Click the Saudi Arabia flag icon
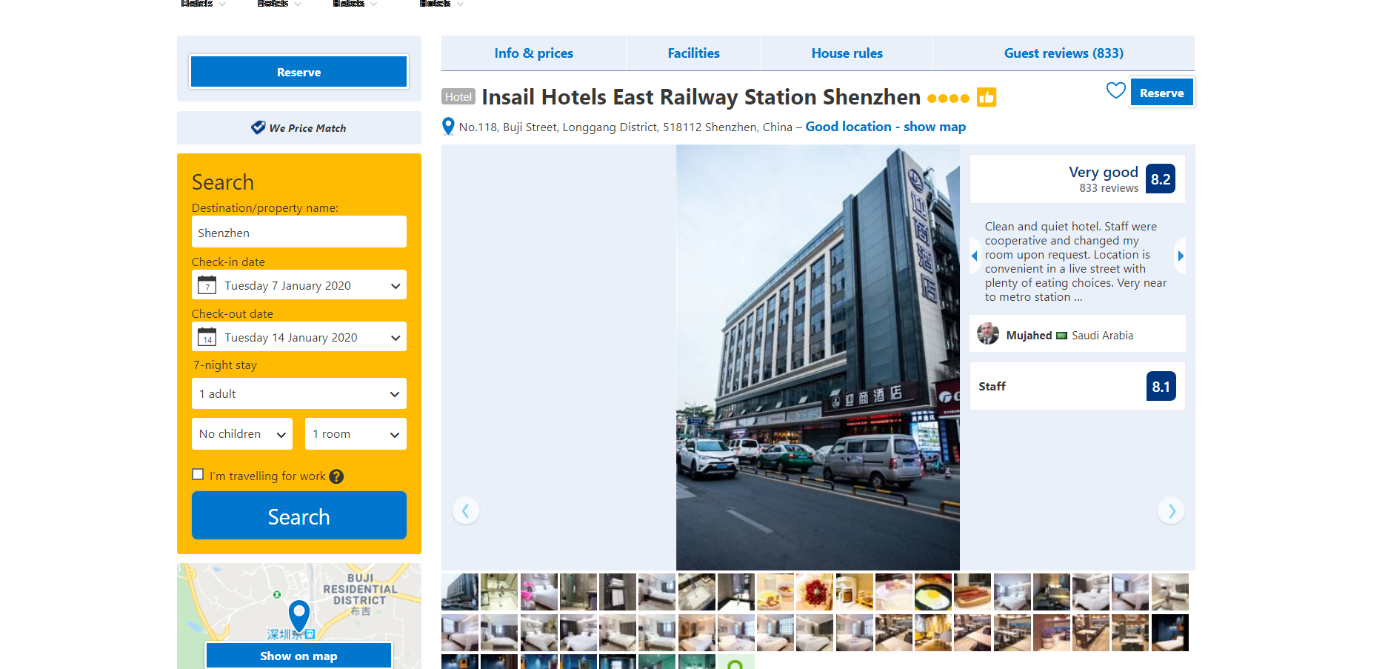The width and height of the screenshot is (1385, 669). coord(1062,335)
